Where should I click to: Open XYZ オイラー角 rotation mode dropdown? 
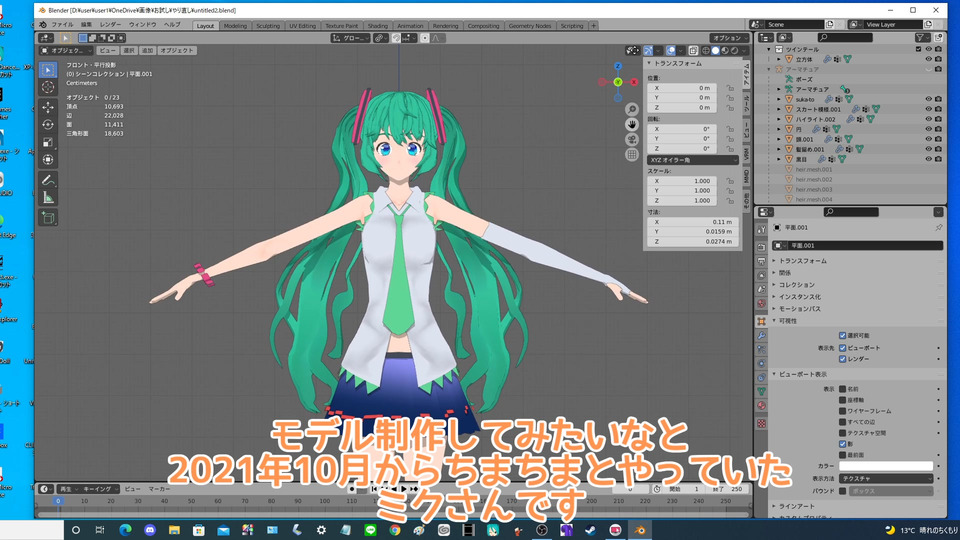click(693, 160)
